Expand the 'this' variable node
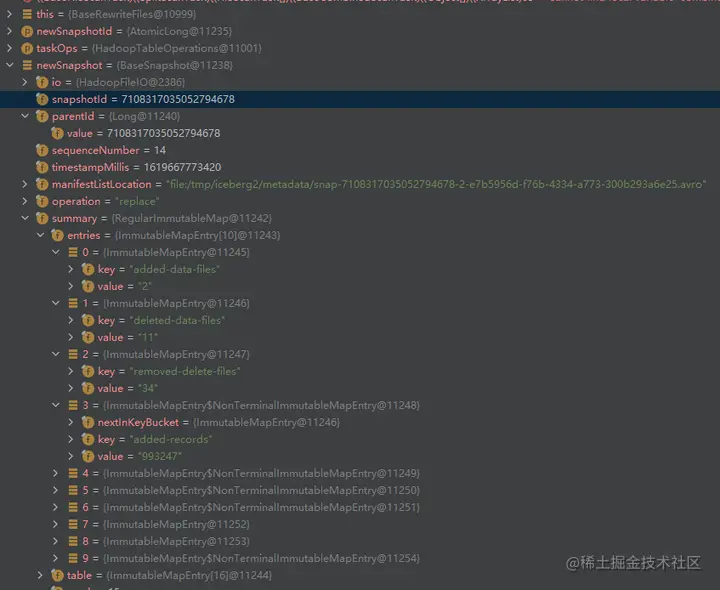 9,14
